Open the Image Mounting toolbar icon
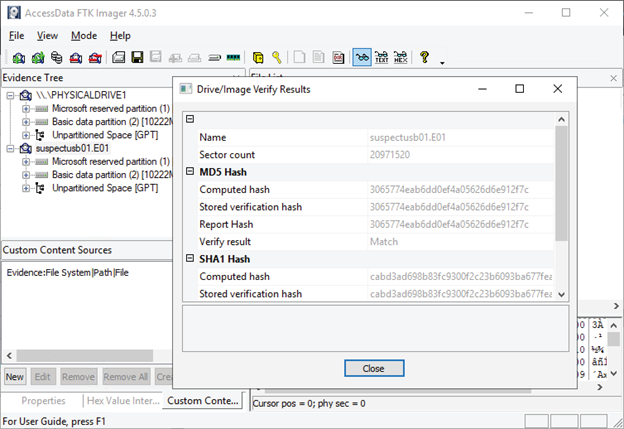 (57, 58)
